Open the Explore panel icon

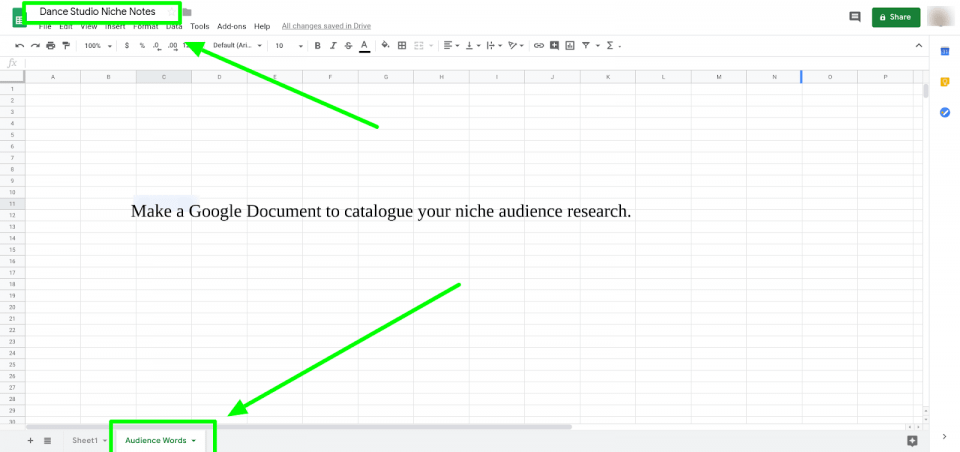[x=911, y=440]
